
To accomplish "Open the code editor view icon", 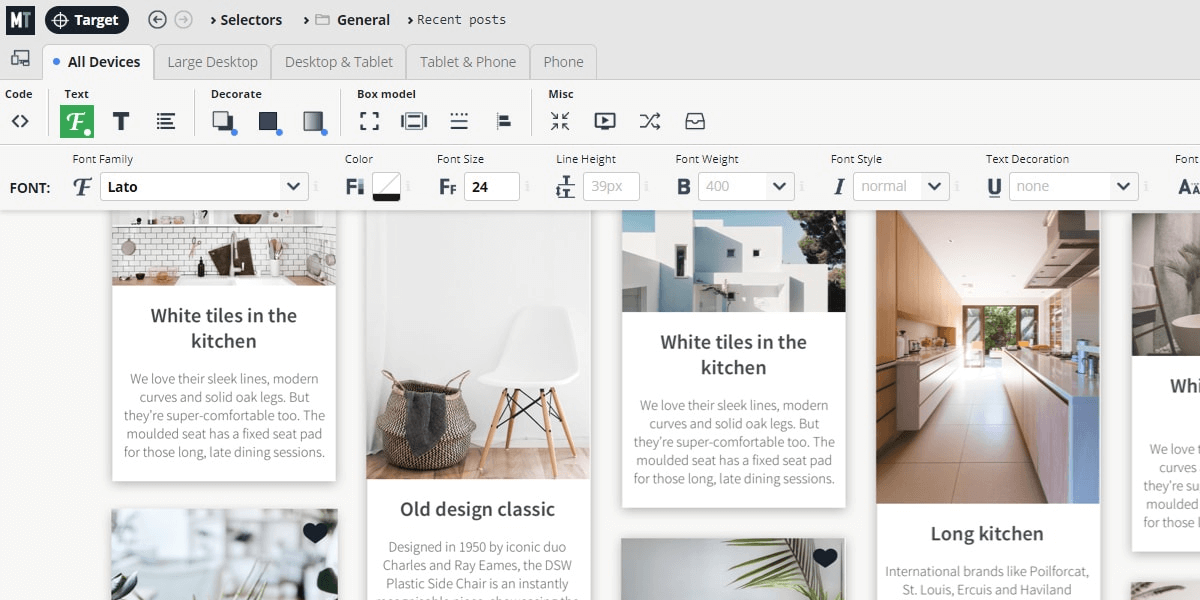I will [x=20, y=121].
